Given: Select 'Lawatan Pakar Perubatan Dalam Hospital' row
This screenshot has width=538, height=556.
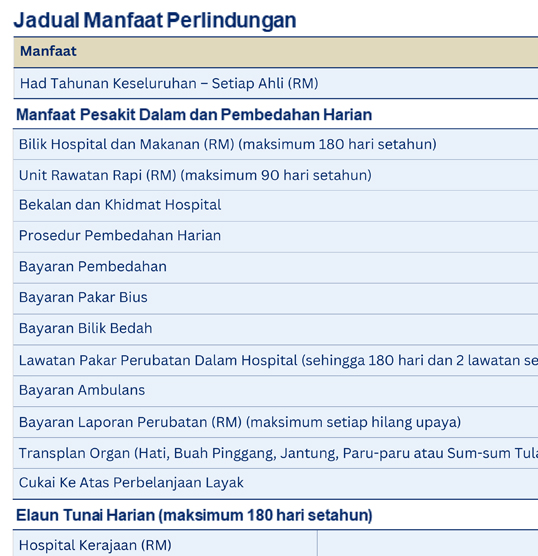Looking at the screenshot, I should click(276, 360).
